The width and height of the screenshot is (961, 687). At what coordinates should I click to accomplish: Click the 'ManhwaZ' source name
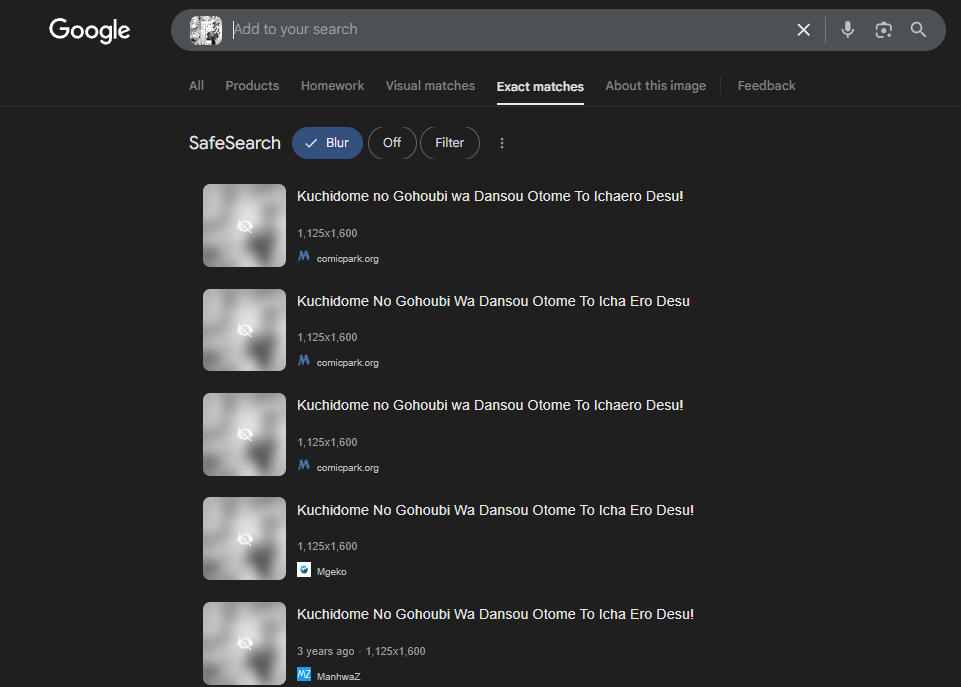coord(338,677)
